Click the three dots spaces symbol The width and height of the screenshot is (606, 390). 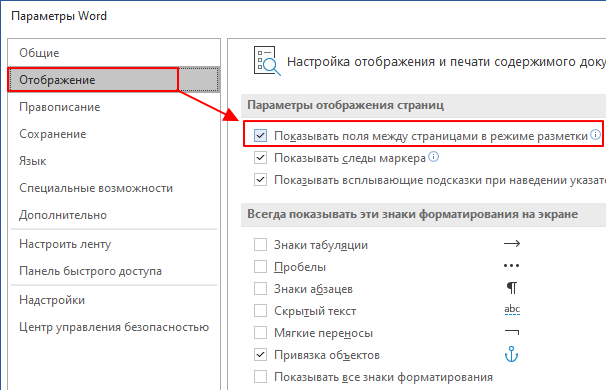[x=511, y=266]
